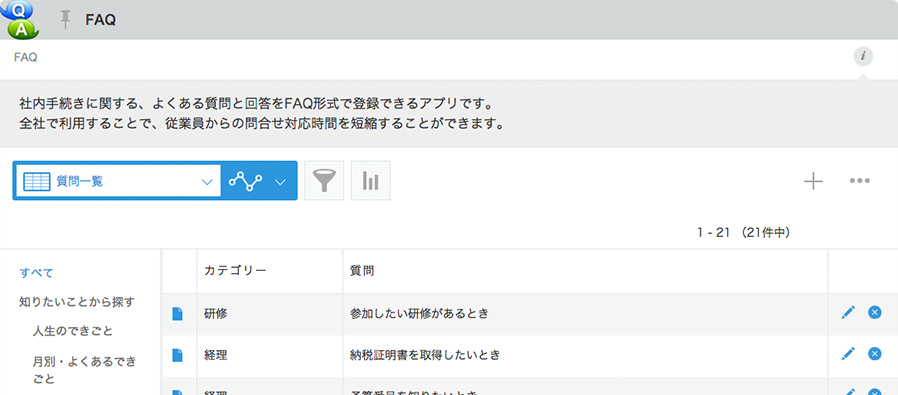
Task: Open the more options ellipsis menu
Action: 860,181
